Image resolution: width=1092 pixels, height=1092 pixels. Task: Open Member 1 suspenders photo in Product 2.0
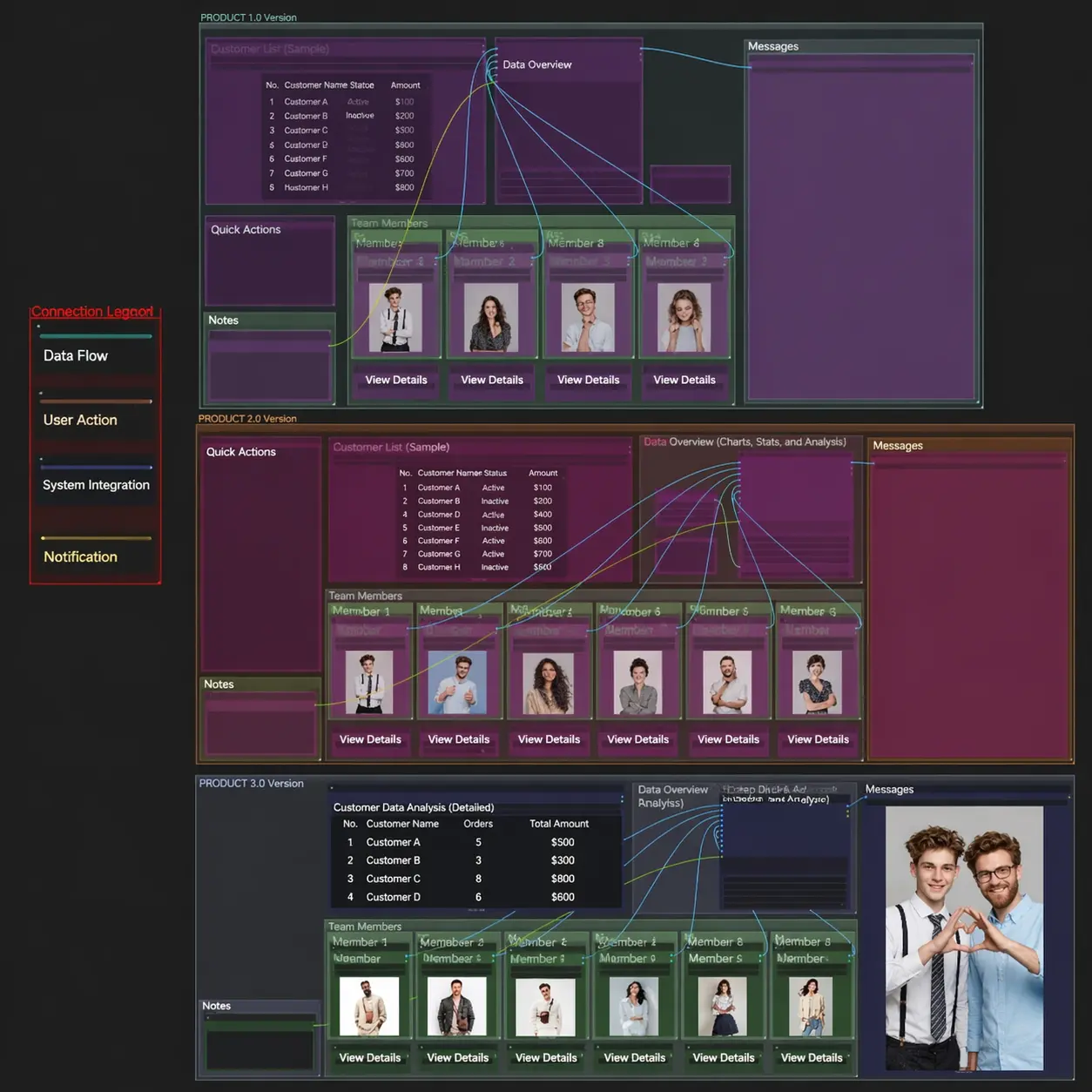coord(369,684)
